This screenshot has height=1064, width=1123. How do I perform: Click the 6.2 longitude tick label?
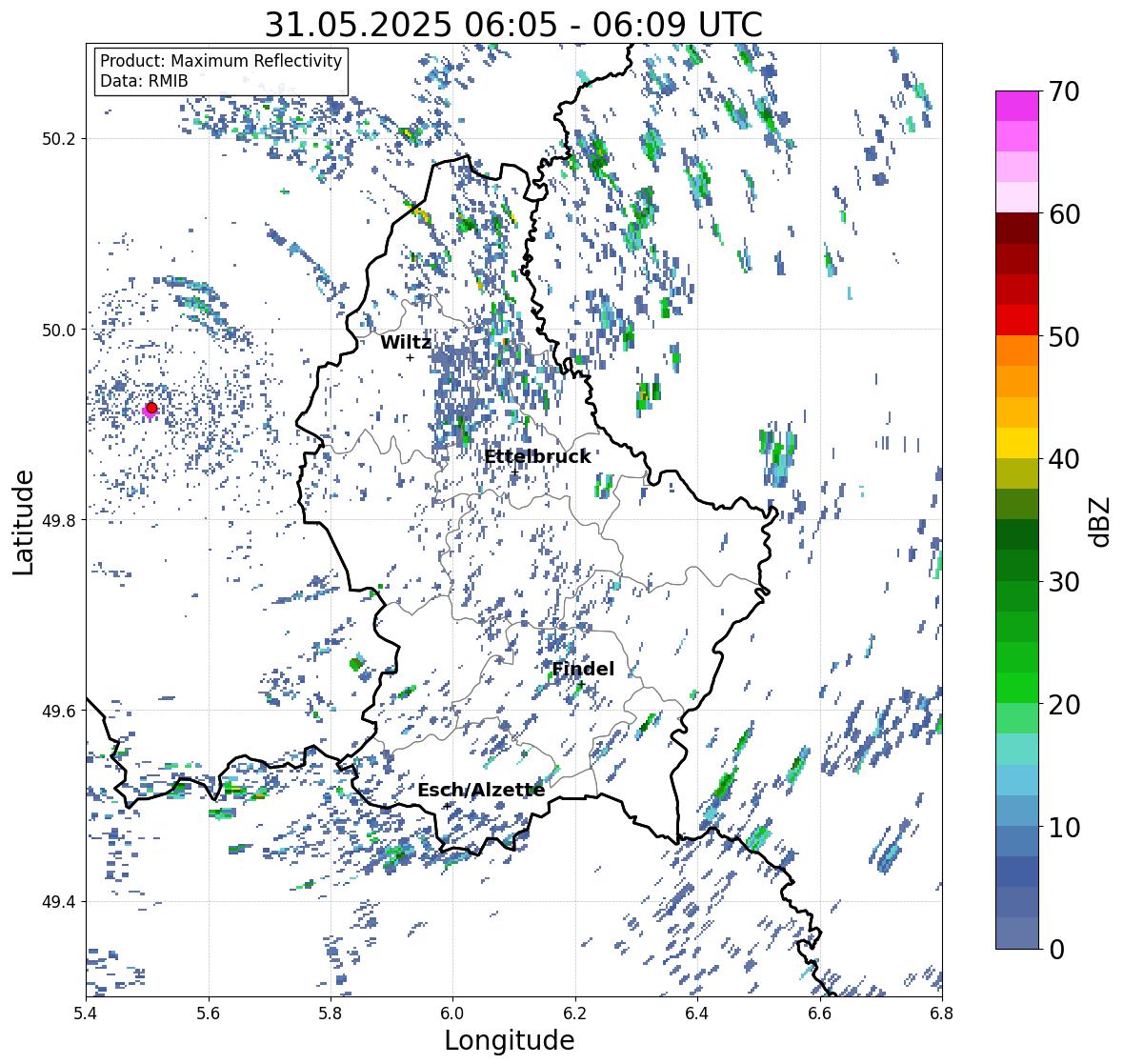575,1014
